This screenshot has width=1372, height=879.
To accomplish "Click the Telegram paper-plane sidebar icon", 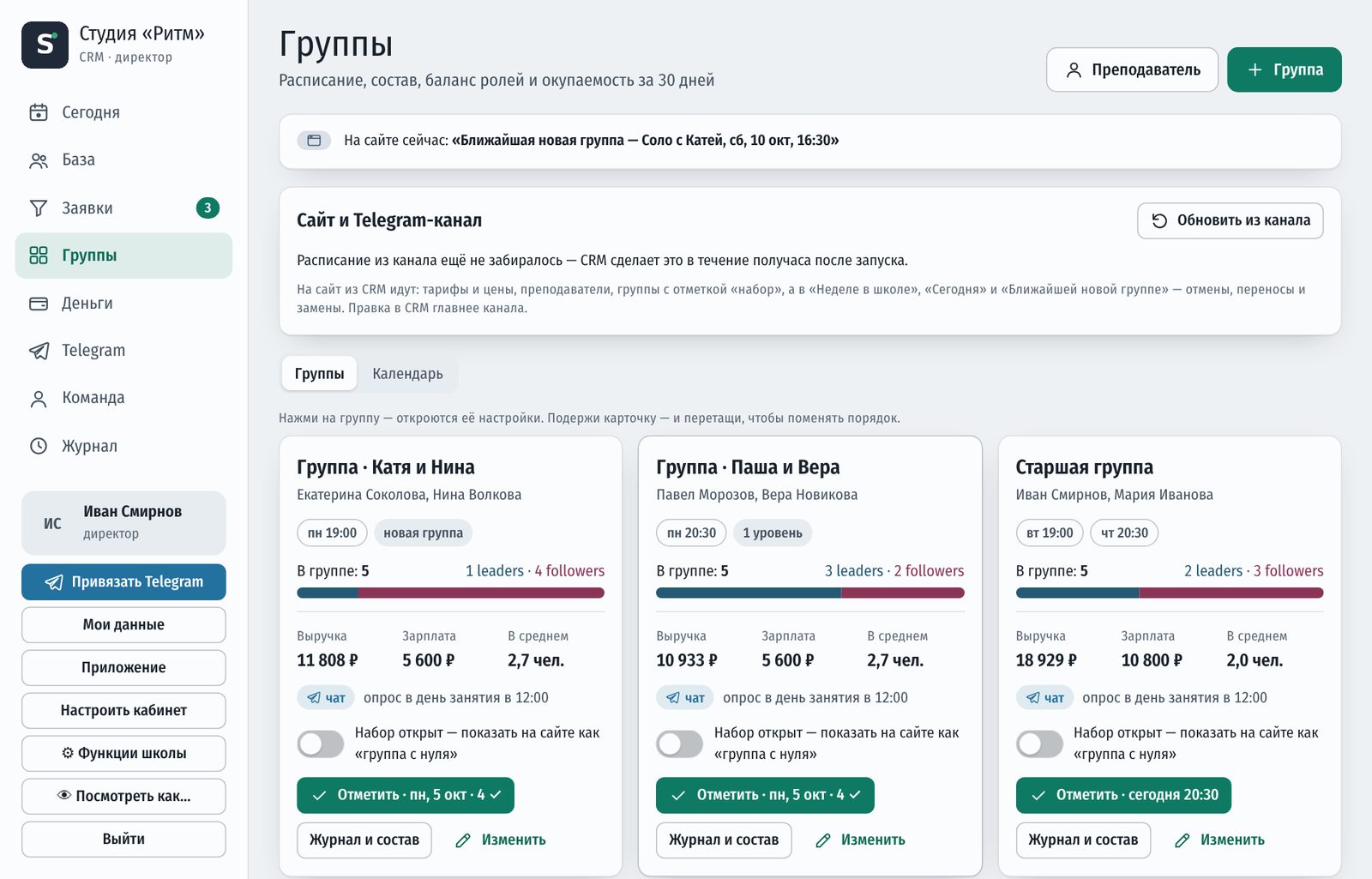I will click(x=39, y=351).
